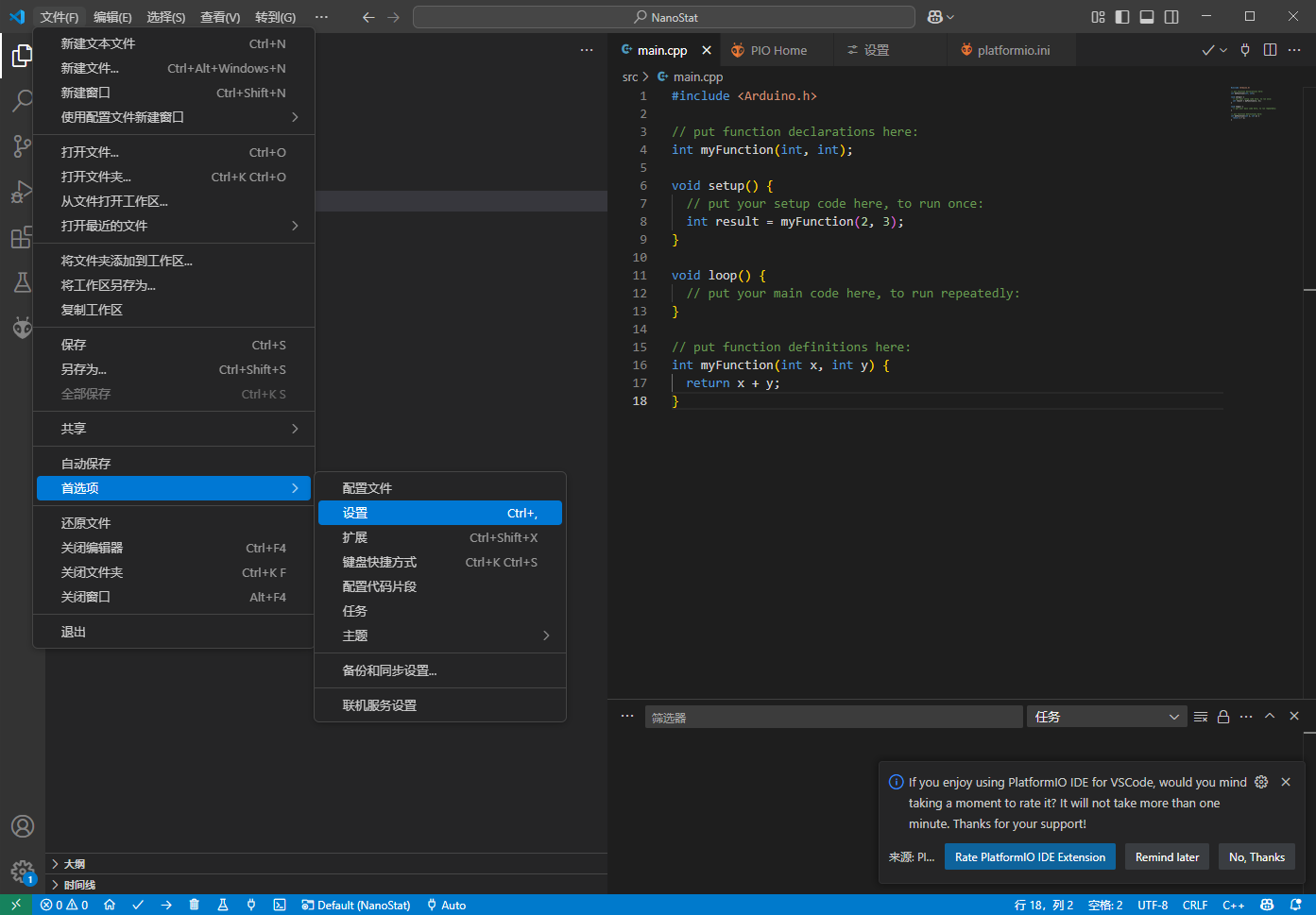Open the Source Control view
Viewport: 1316px width, 915px height.
coord(22,145)
